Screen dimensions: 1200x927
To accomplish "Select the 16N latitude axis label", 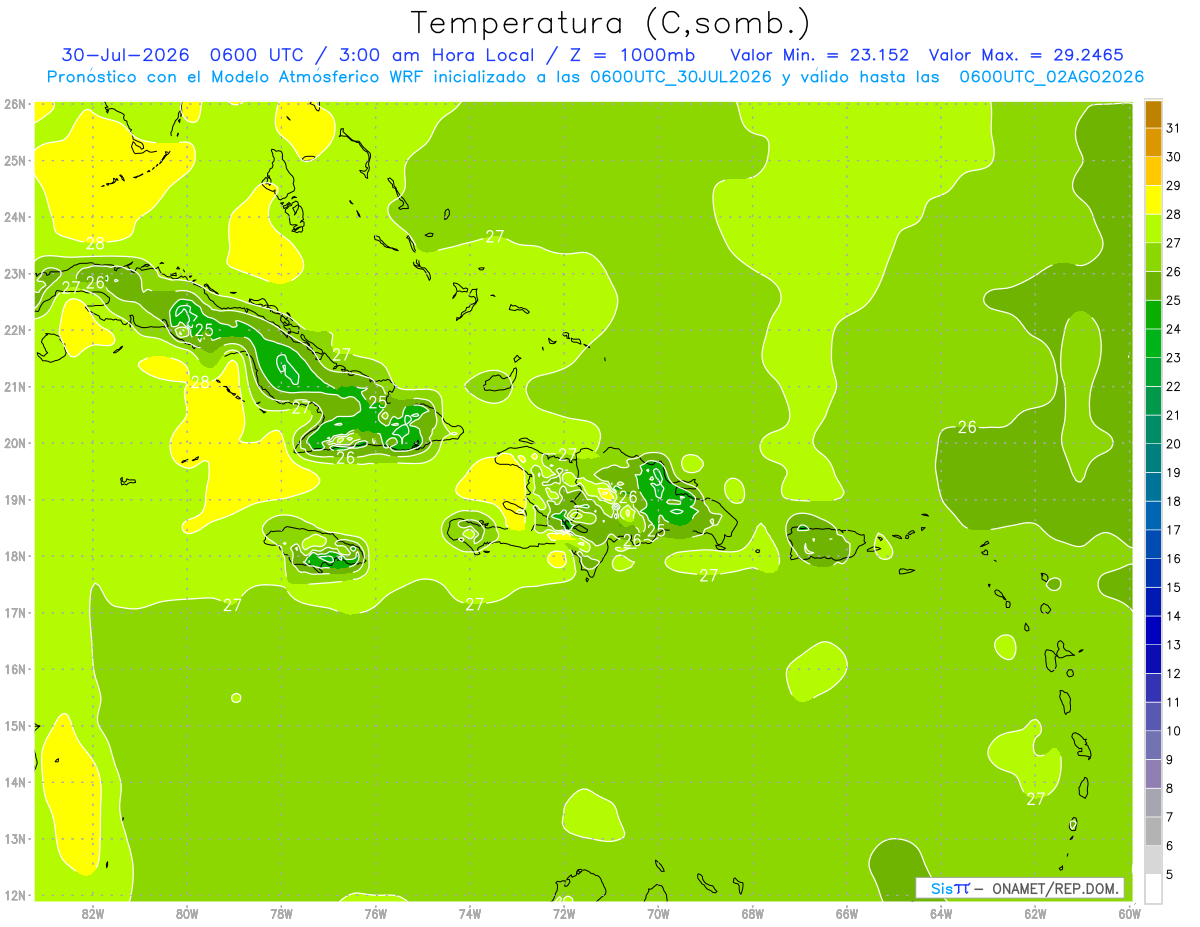I will (x=16, y=669).
